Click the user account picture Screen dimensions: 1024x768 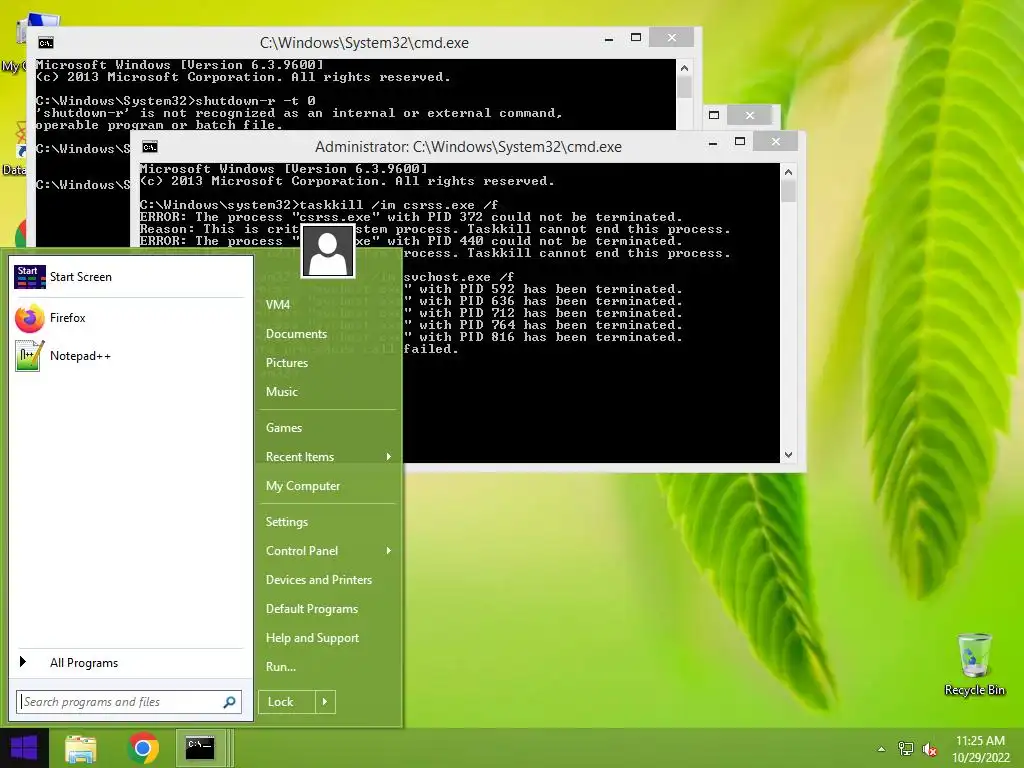point(328,251)
